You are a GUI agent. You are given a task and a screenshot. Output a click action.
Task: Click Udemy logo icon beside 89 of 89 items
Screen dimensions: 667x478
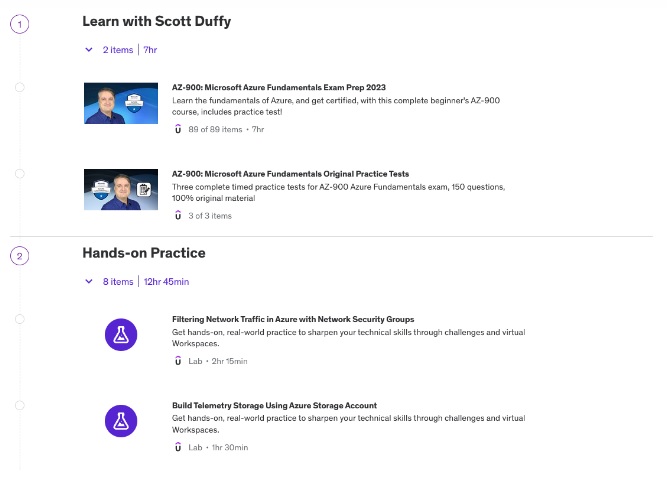coord(178,129)
